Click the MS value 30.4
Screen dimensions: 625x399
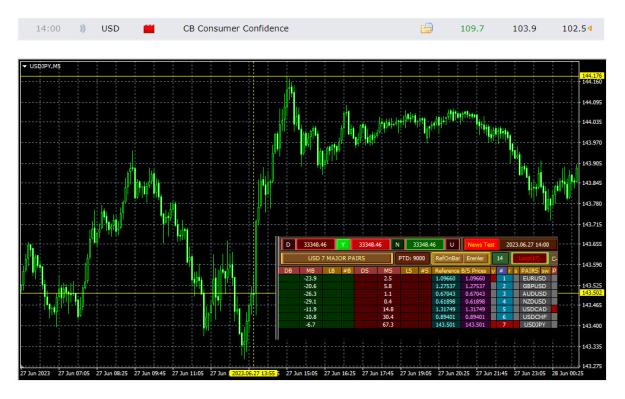pos(387,317)
